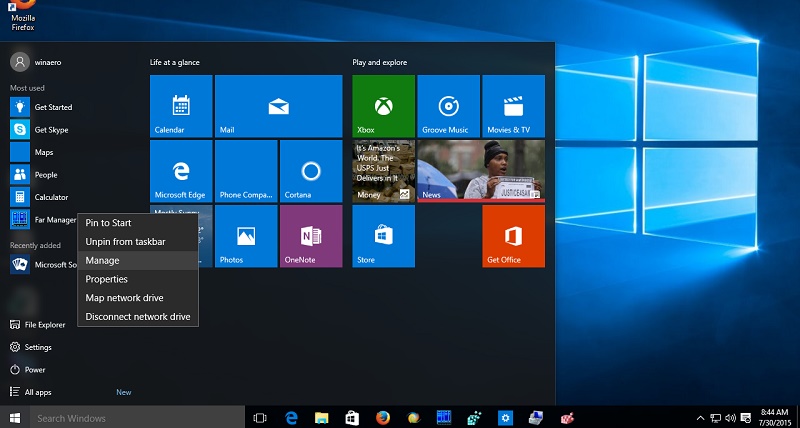Open the Mail tile

click(x=279, y=106)
